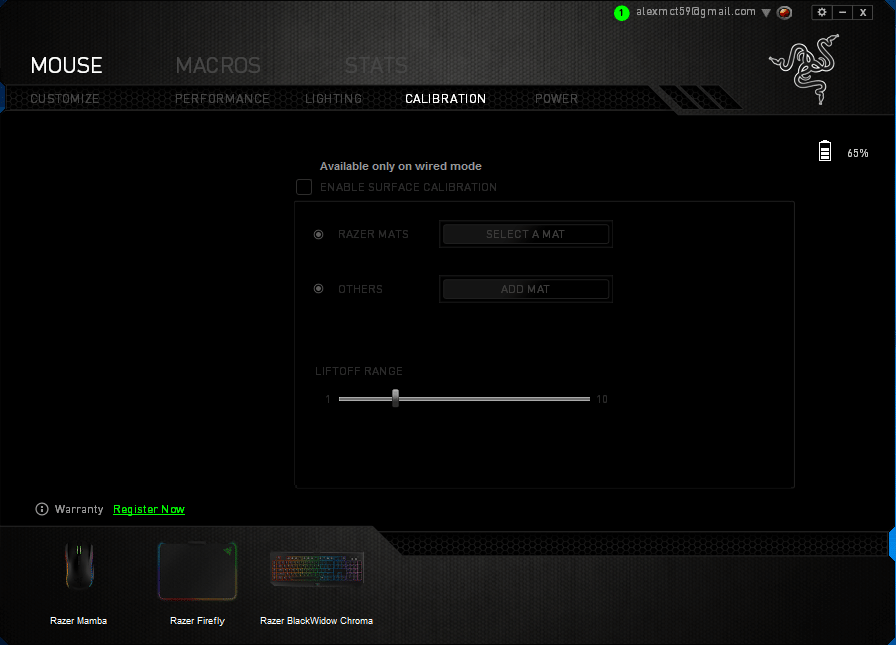
Task: Select the OTHERS radio button
Action: (x=319, y=289)
